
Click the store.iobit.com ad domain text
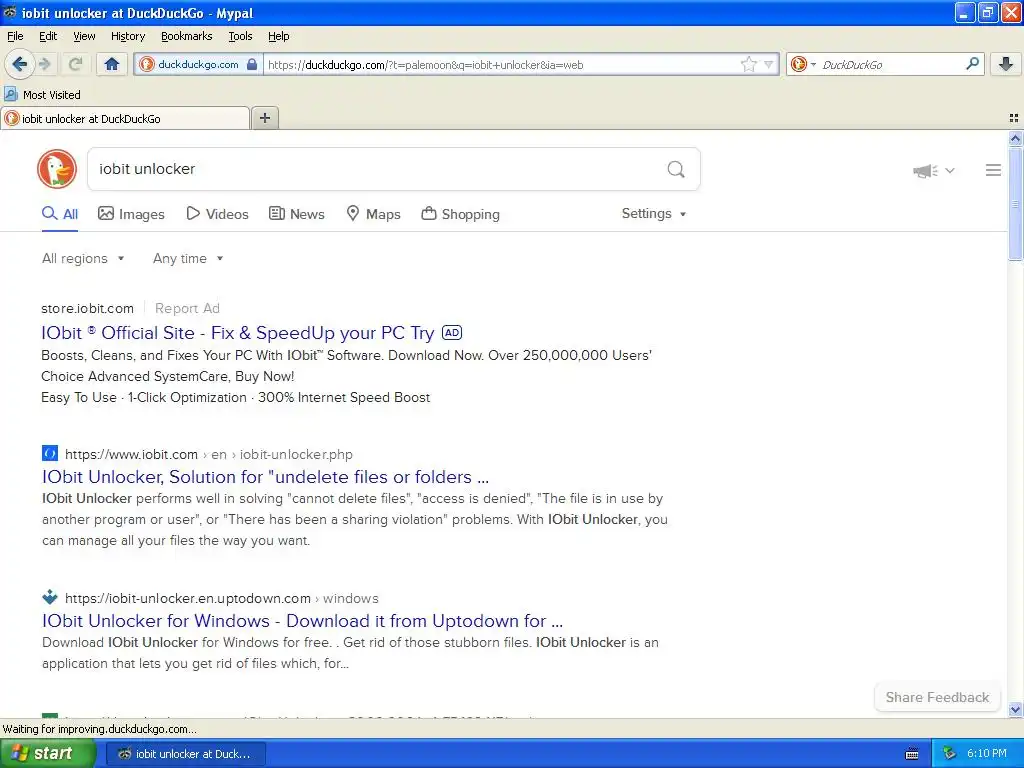[x=88, y=308]
